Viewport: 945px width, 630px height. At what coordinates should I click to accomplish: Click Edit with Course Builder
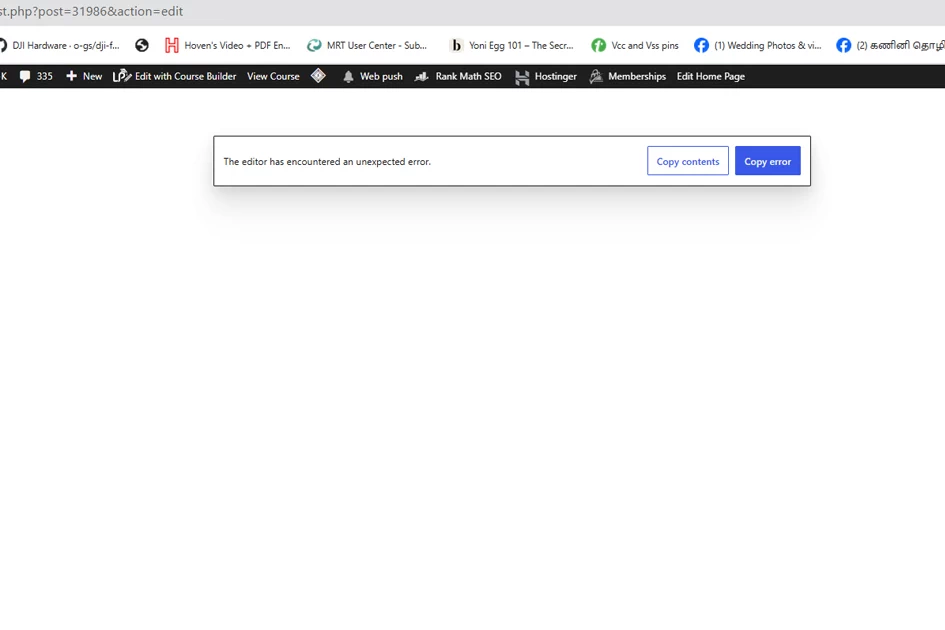175,77
